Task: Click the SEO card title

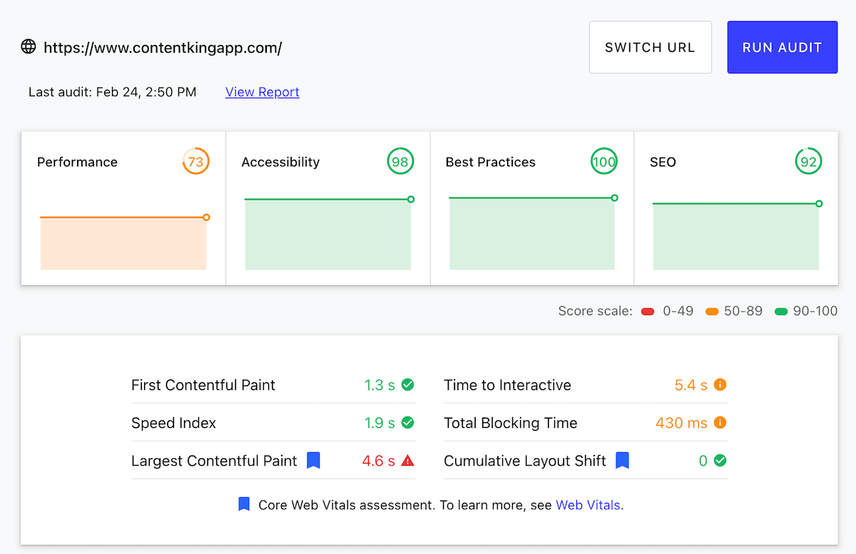Action: click(x=663, y=162)
